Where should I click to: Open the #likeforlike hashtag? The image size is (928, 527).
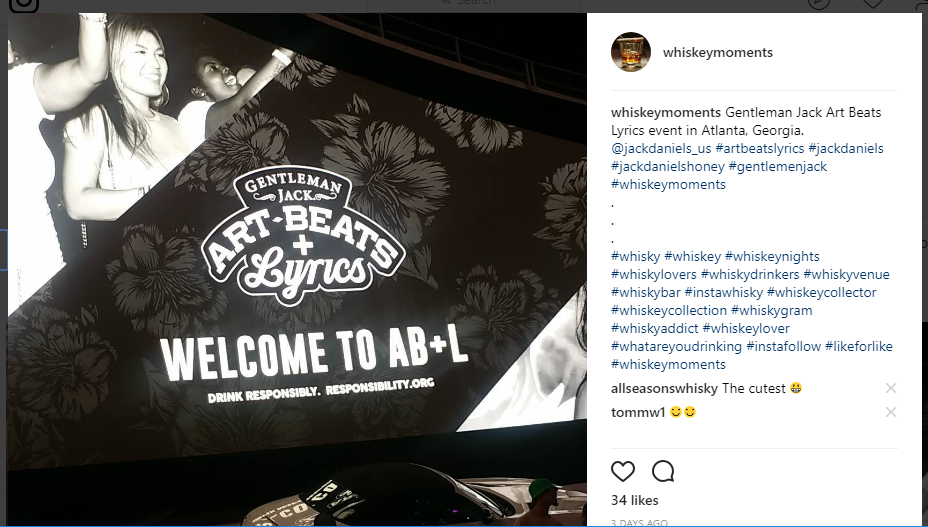859,346
